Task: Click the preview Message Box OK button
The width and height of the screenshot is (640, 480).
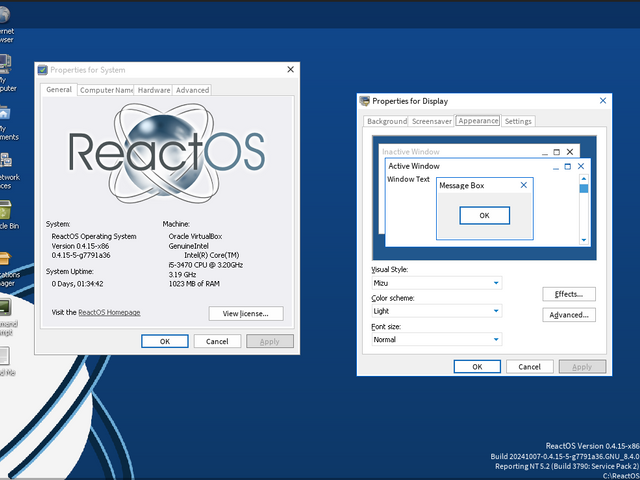Action: click(484, 216)
